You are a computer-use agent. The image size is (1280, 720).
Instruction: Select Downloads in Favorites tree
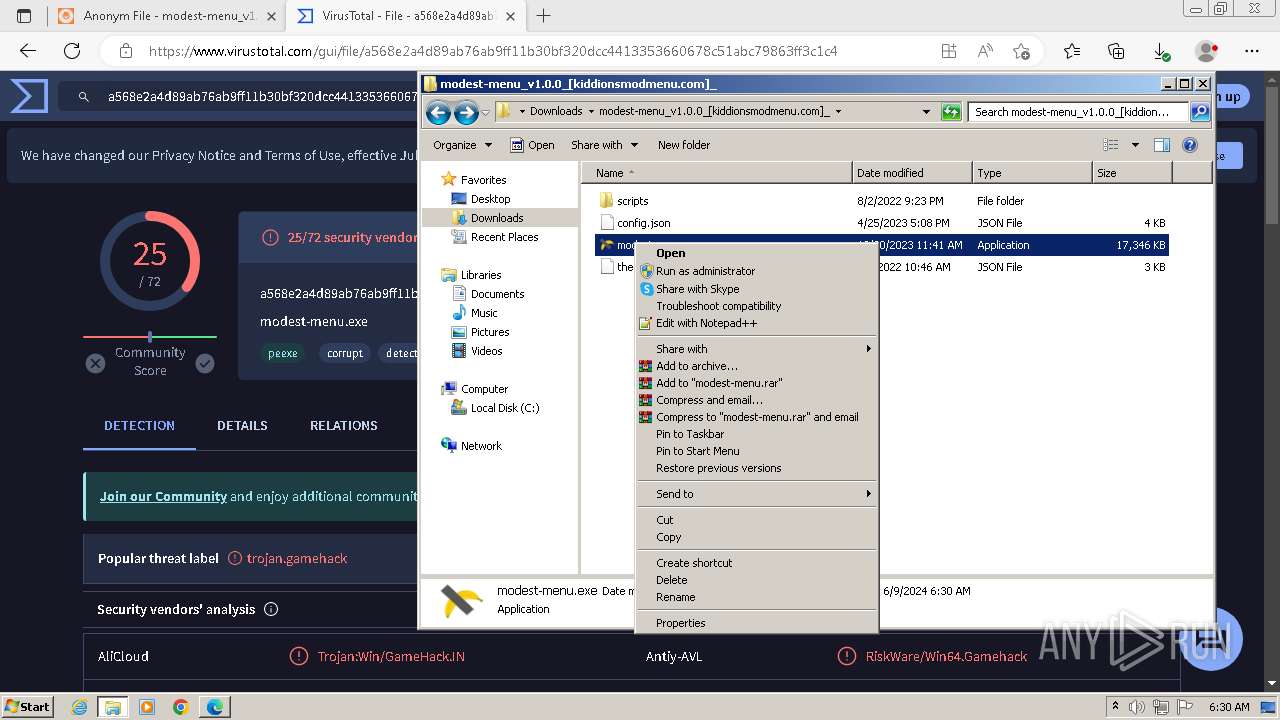(497, 218)
